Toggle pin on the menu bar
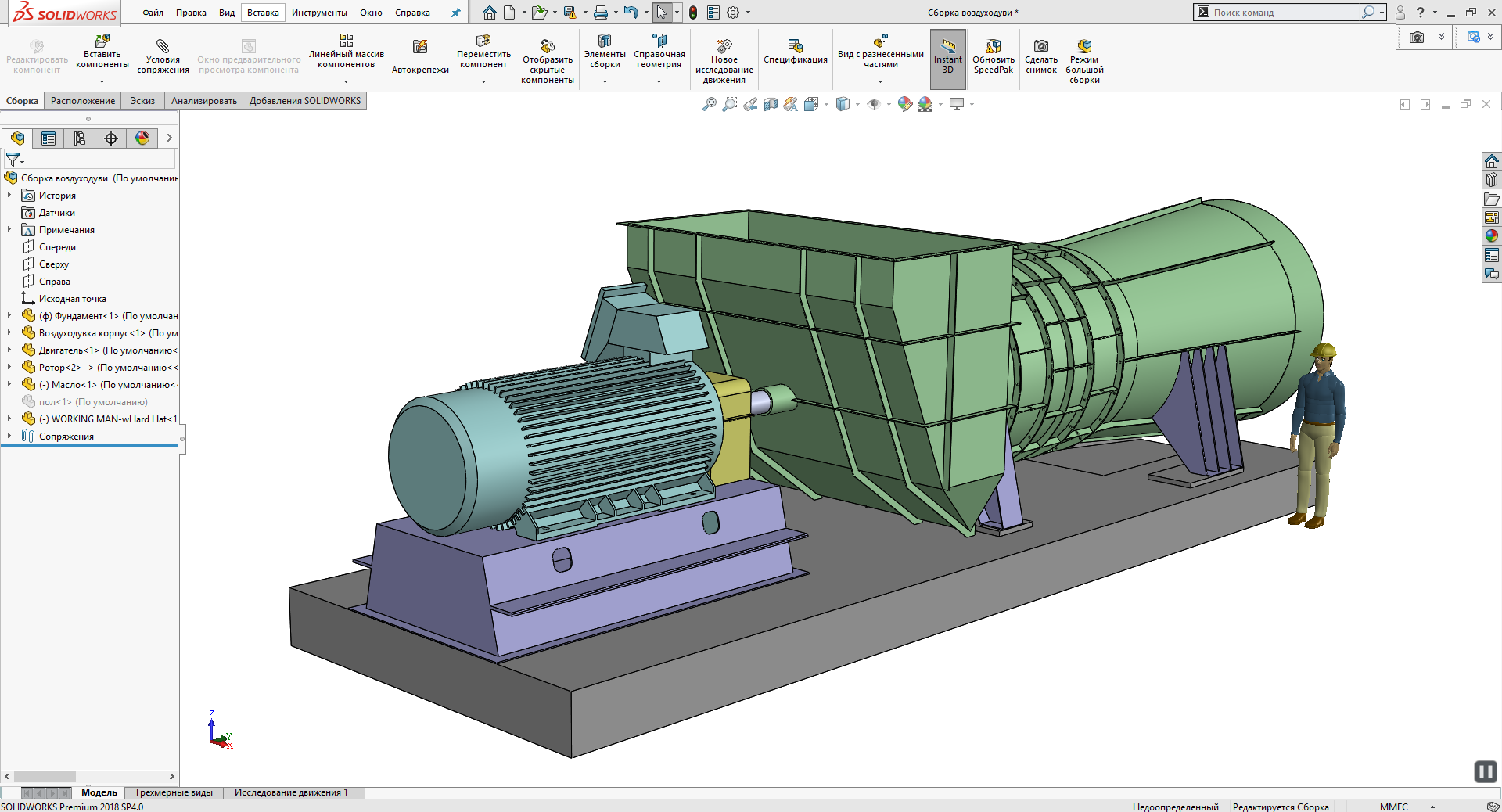The image size is (1502, 812). pos(456,13)
